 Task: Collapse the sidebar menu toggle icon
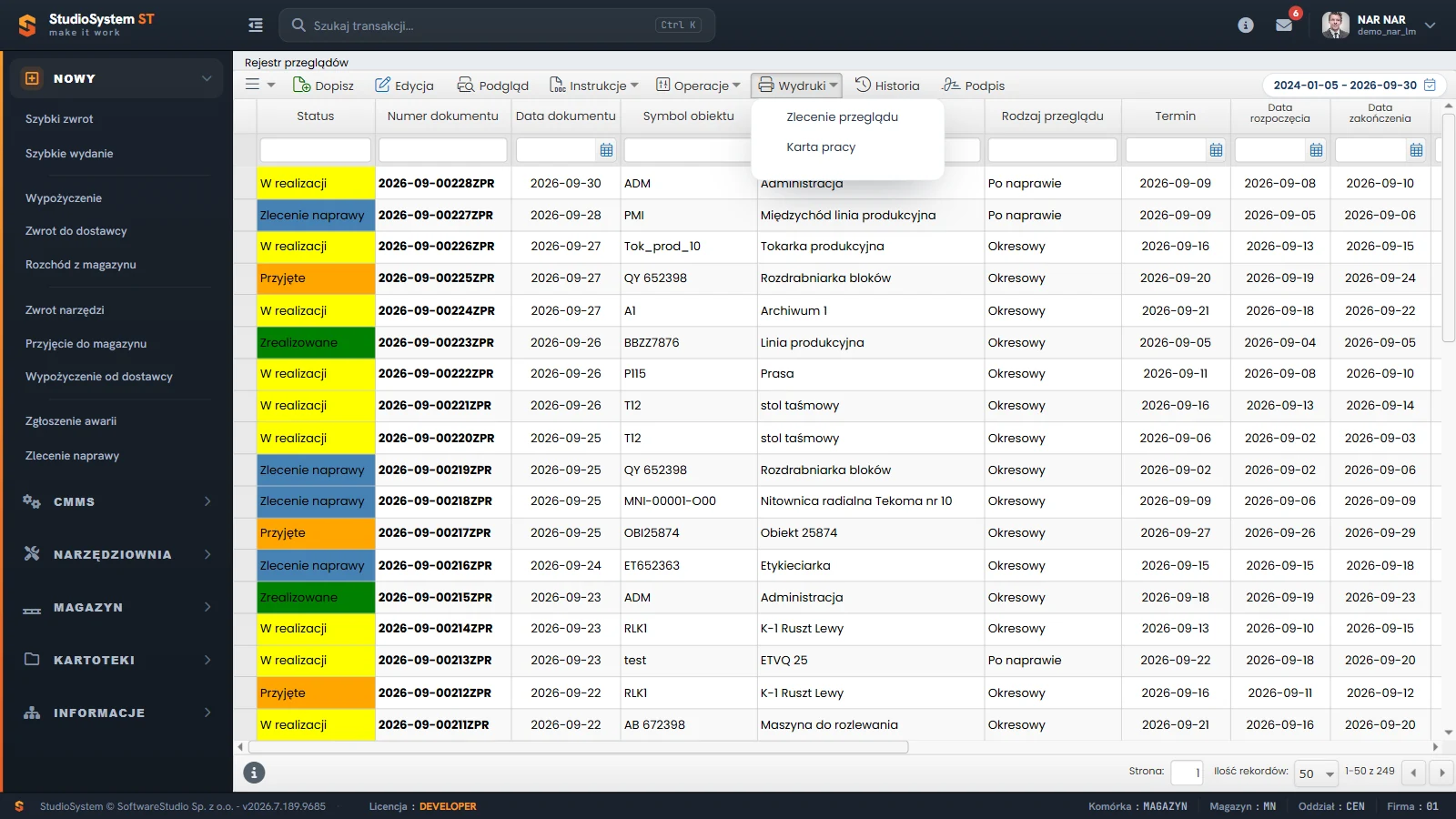256,25
